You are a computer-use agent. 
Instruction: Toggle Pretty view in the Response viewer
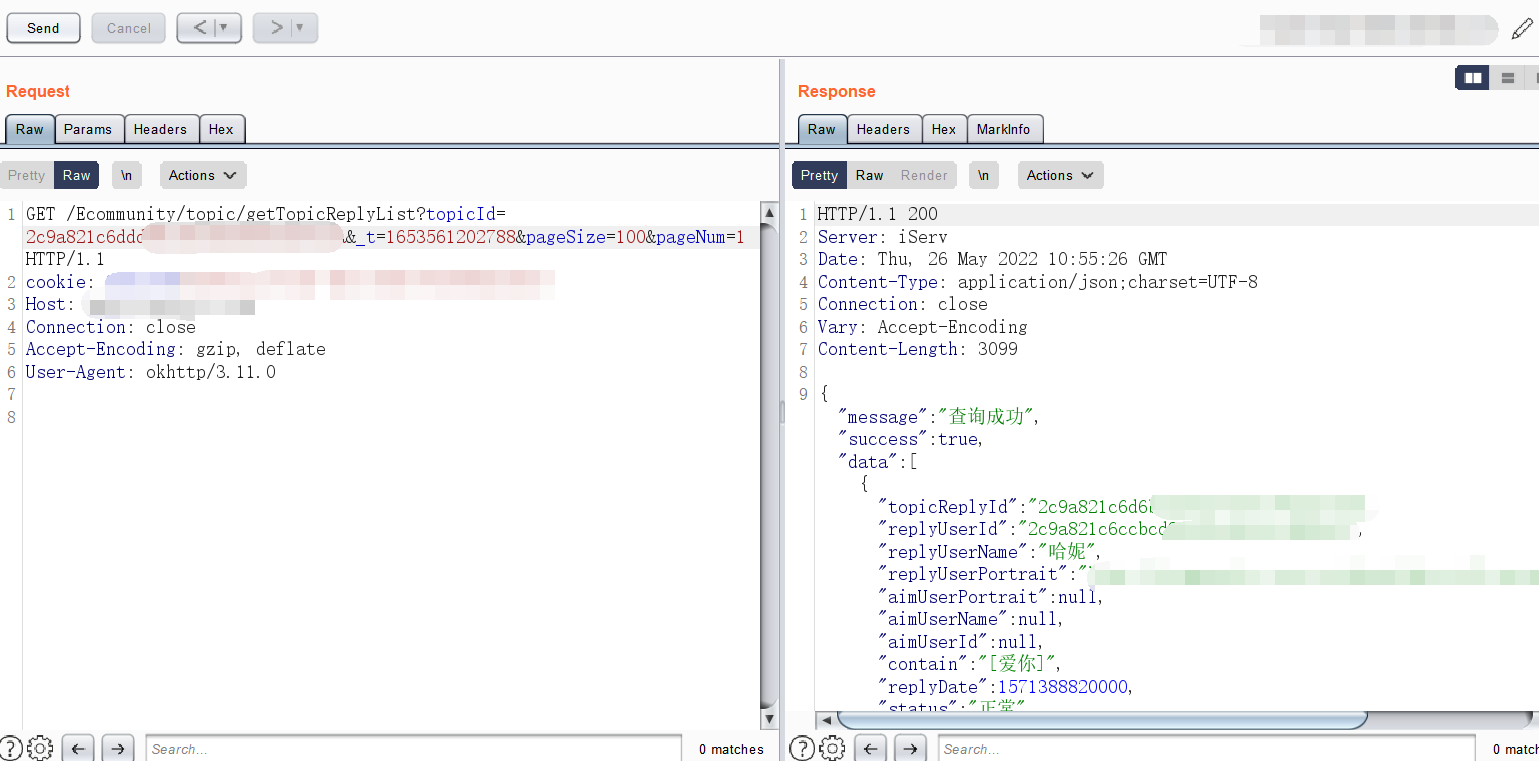pyautogui.click(x=819, y=175)
